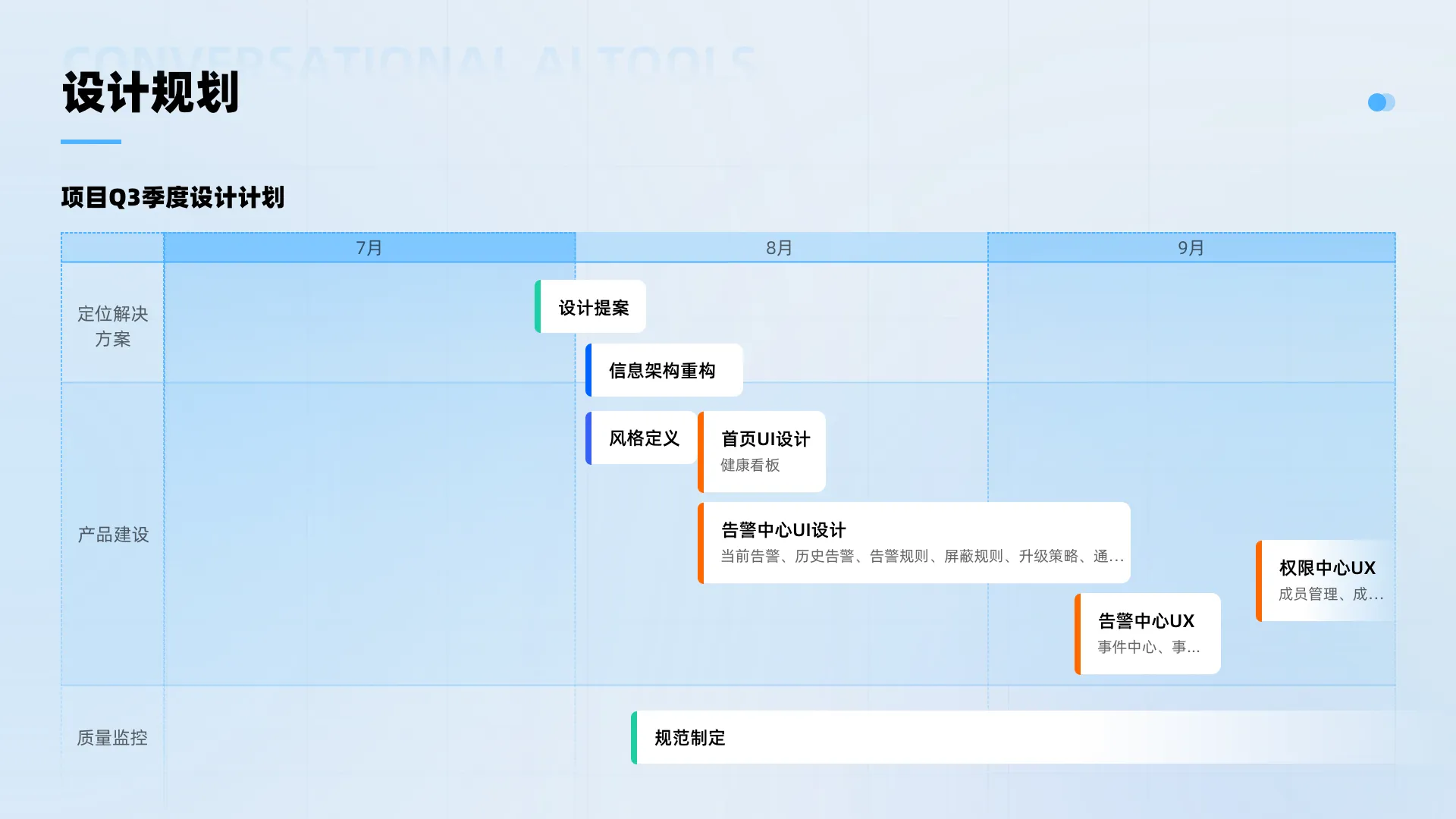Image resolution: width=1456 pixels, height=819 pixels.
Task: Select the 产品建设 row label
Action: (112, 534)
